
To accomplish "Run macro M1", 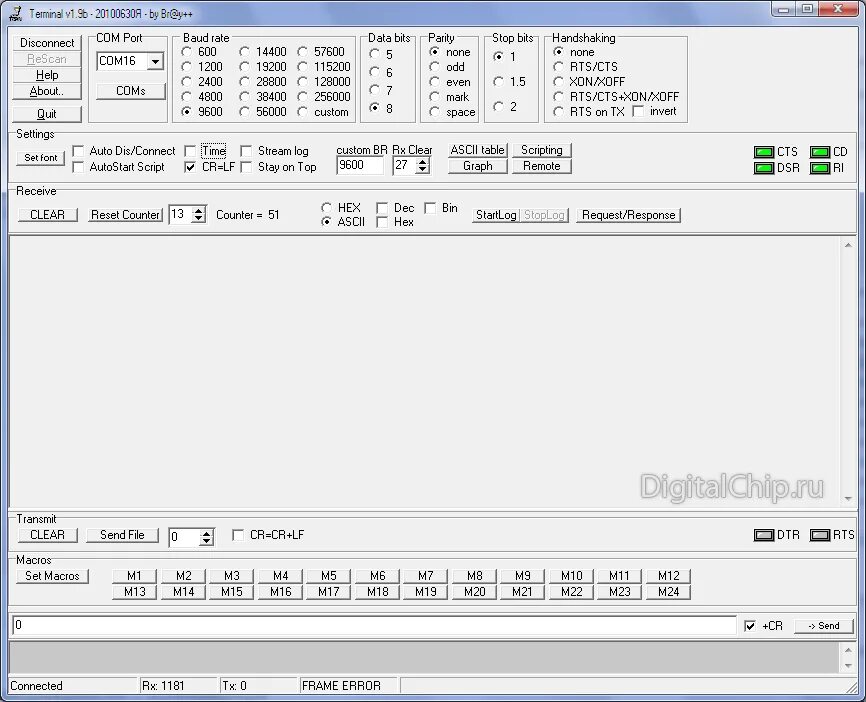I will pyautogui.click(x=134, y=576).
